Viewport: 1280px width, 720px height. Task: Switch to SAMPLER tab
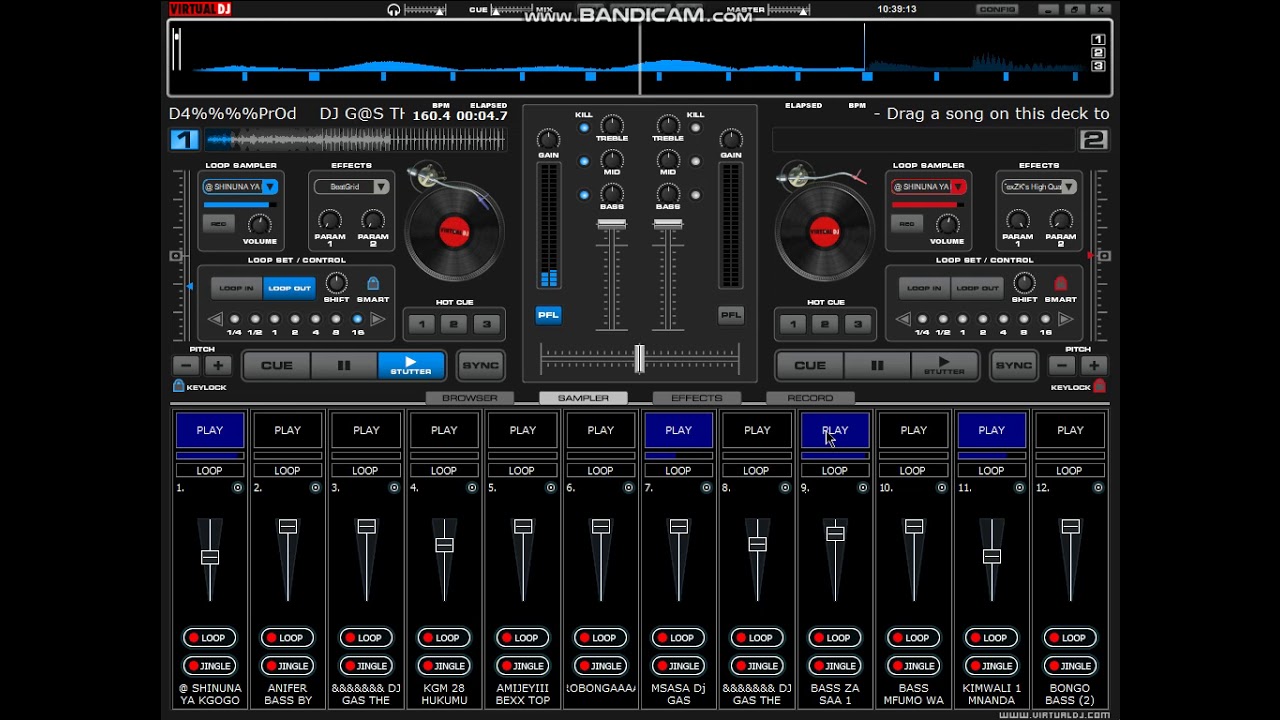583,398
